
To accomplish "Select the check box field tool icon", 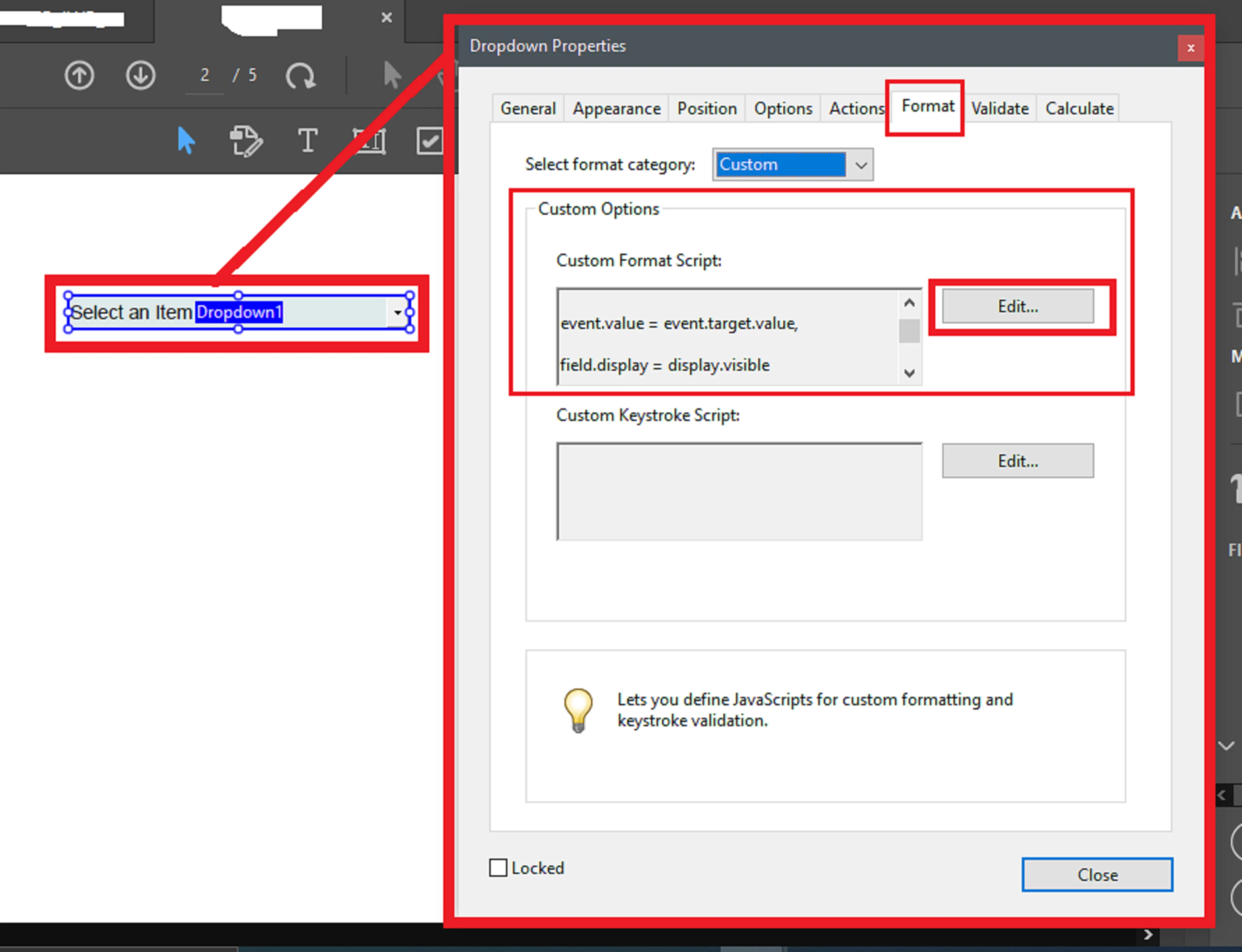I will point(429,140).
